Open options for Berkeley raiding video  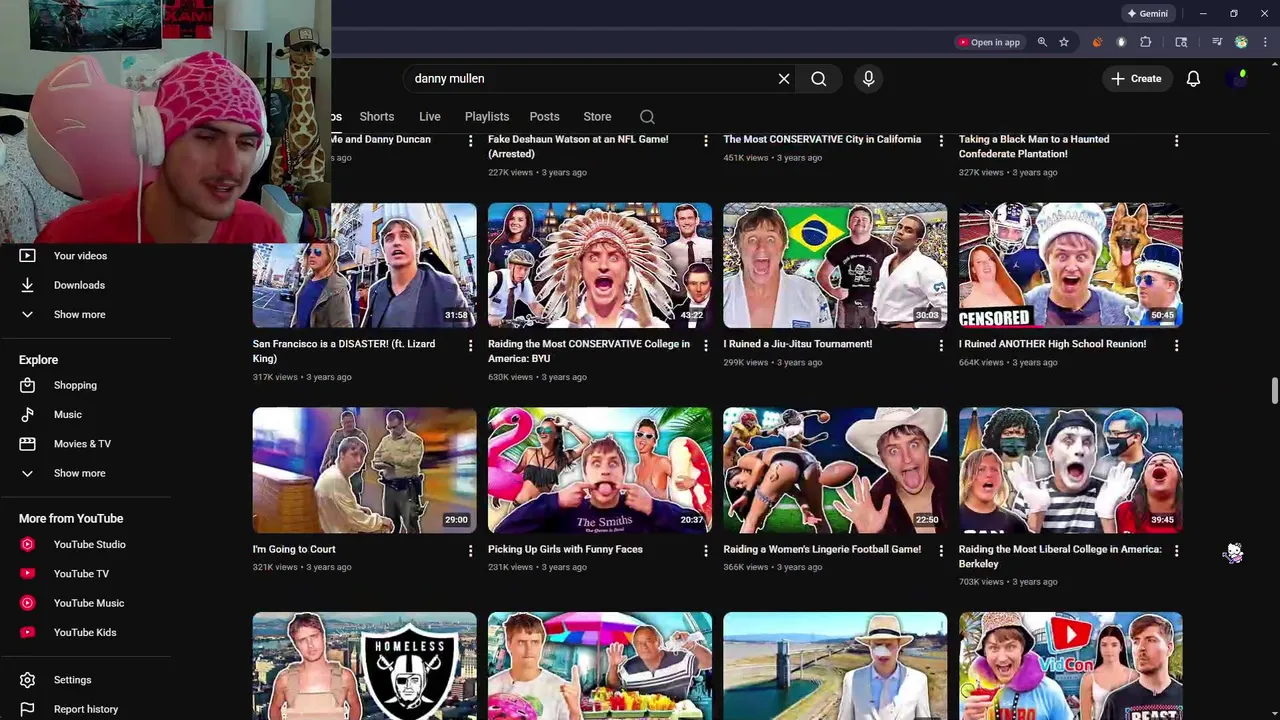pyautogui.click(x=1176, y=551)
